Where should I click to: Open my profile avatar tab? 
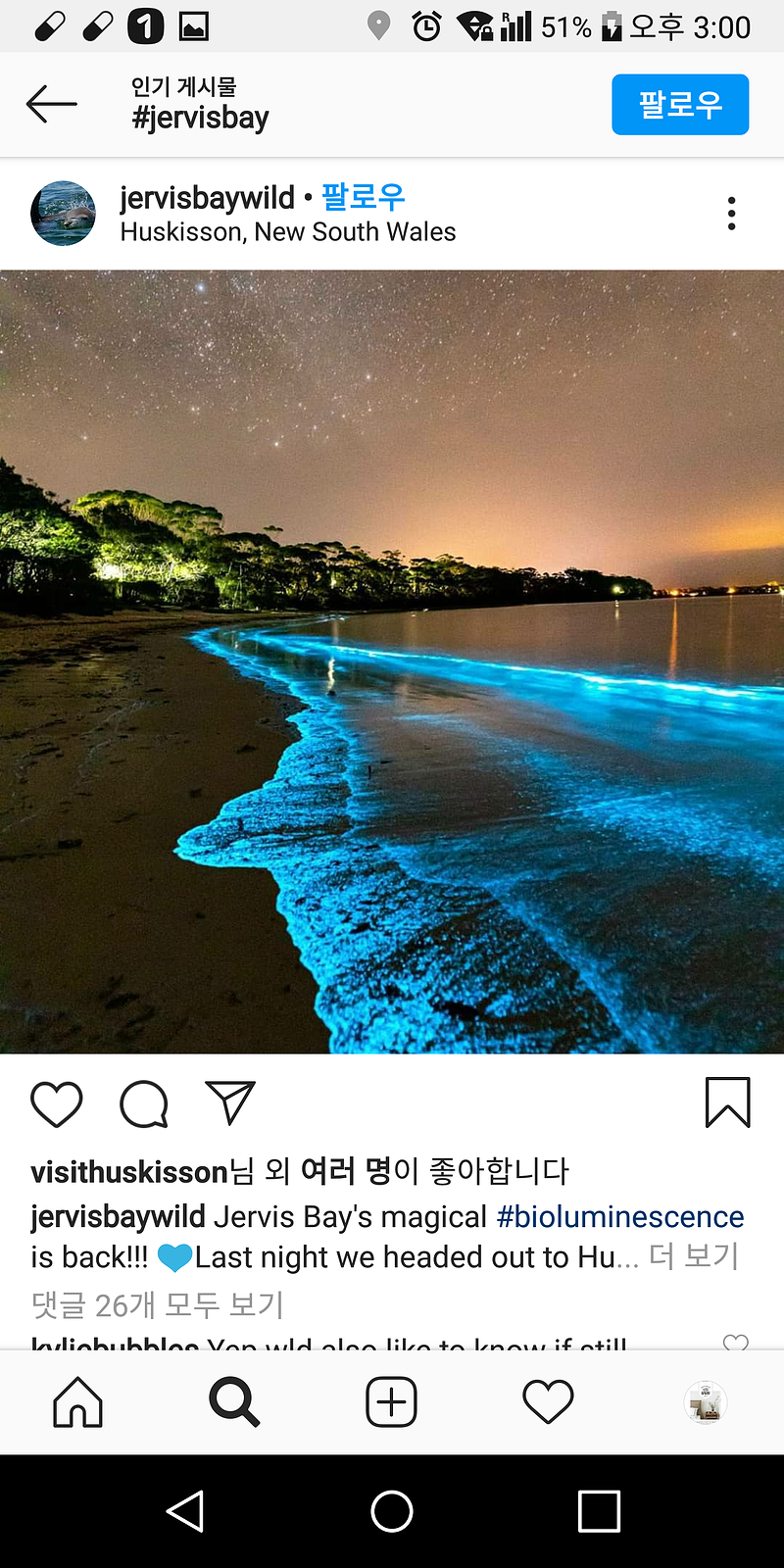click(x=705, y=1402)
